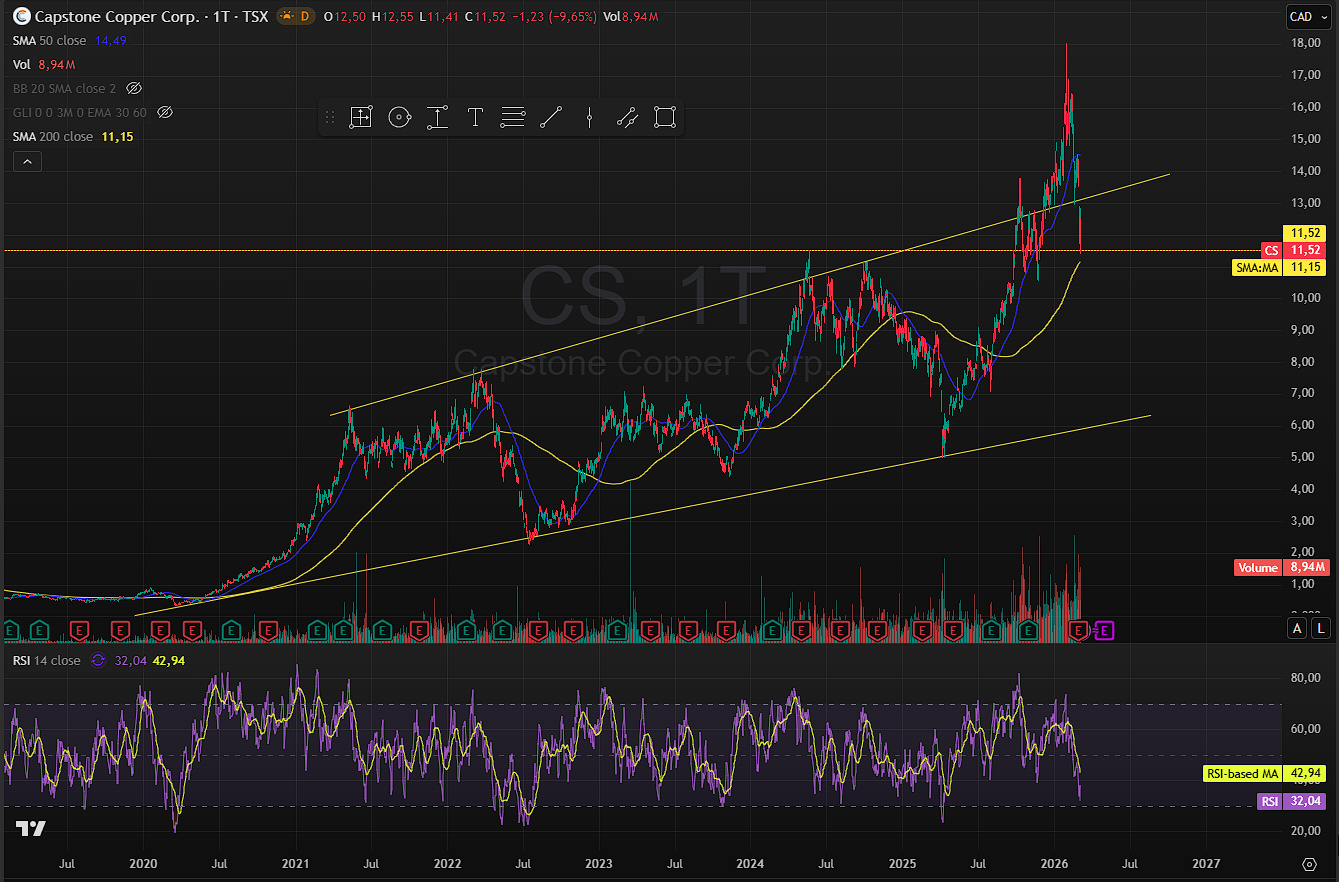Click the purple upcoming earnings E marker
Screen dimensions: 1339x882
coord(1105,630)
